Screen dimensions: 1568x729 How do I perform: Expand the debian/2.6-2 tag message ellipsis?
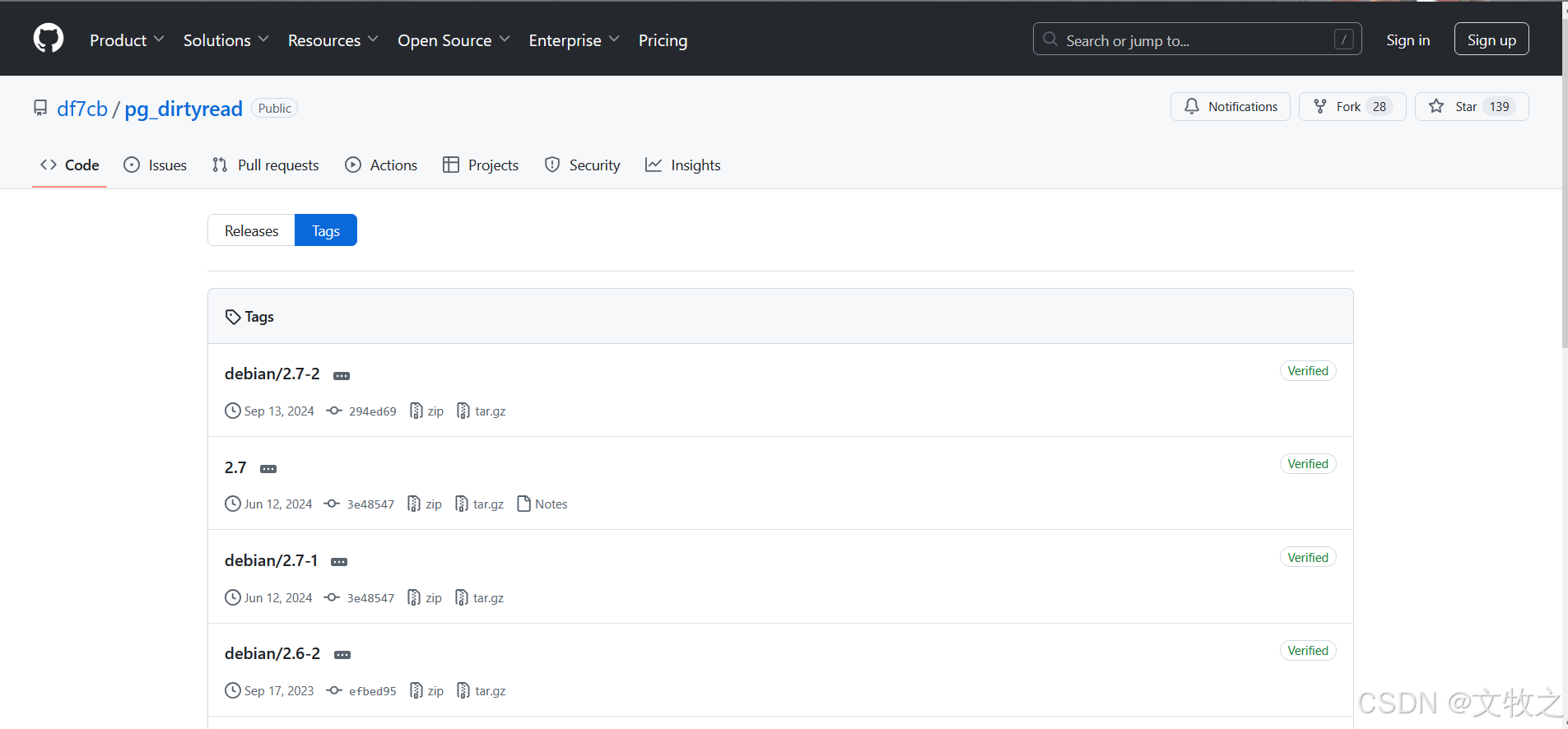342,655
